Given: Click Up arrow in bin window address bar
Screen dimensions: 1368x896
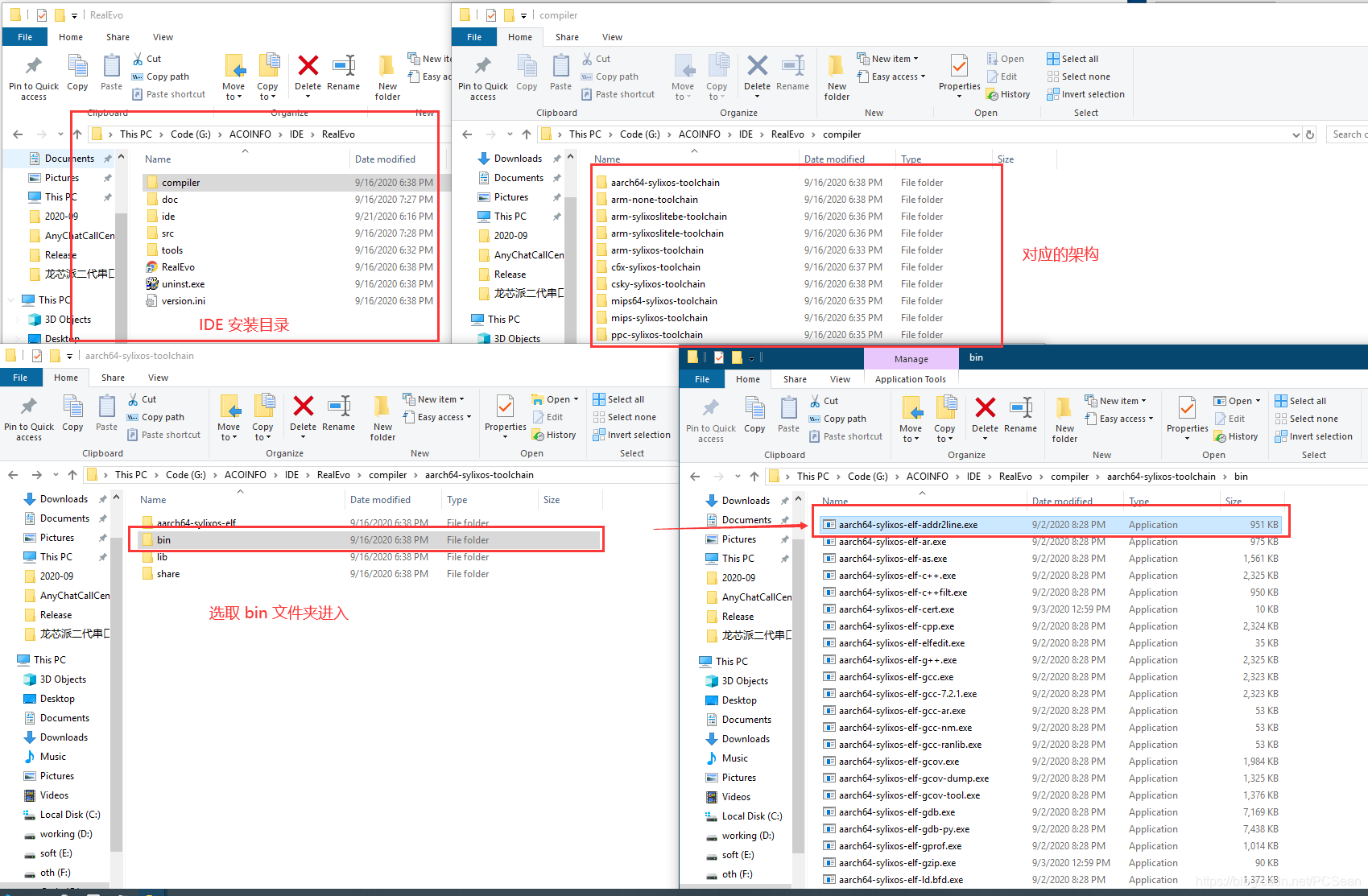Looking at the screenshot, I should [754, 477].
